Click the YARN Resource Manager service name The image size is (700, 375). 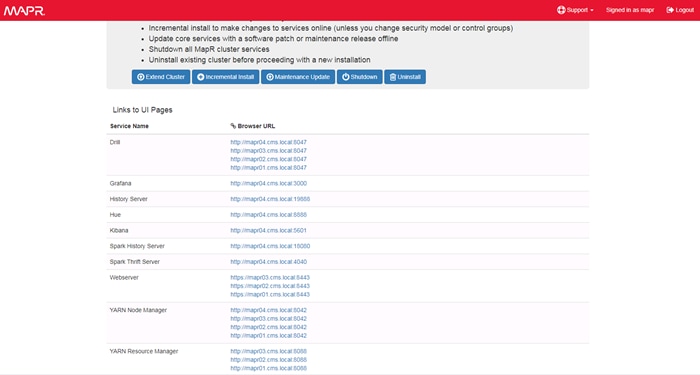click(144, 351)
